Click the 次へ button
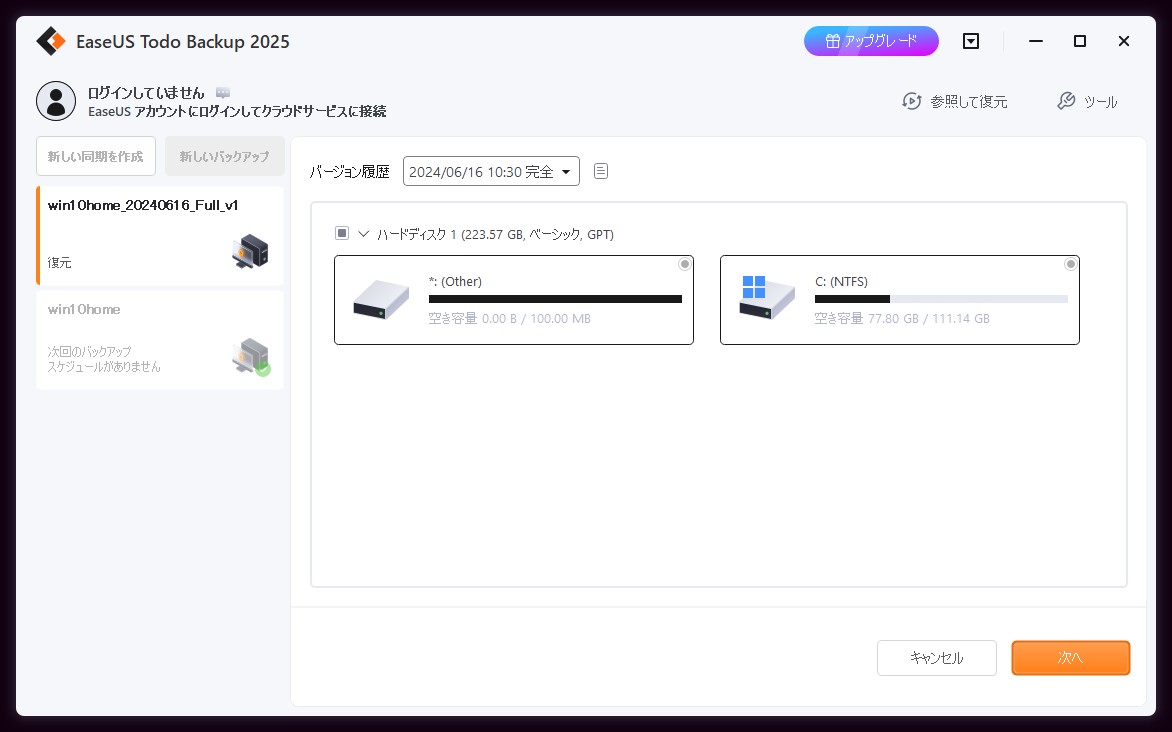Screen dimensions: 1172x732 point(1070,658)
